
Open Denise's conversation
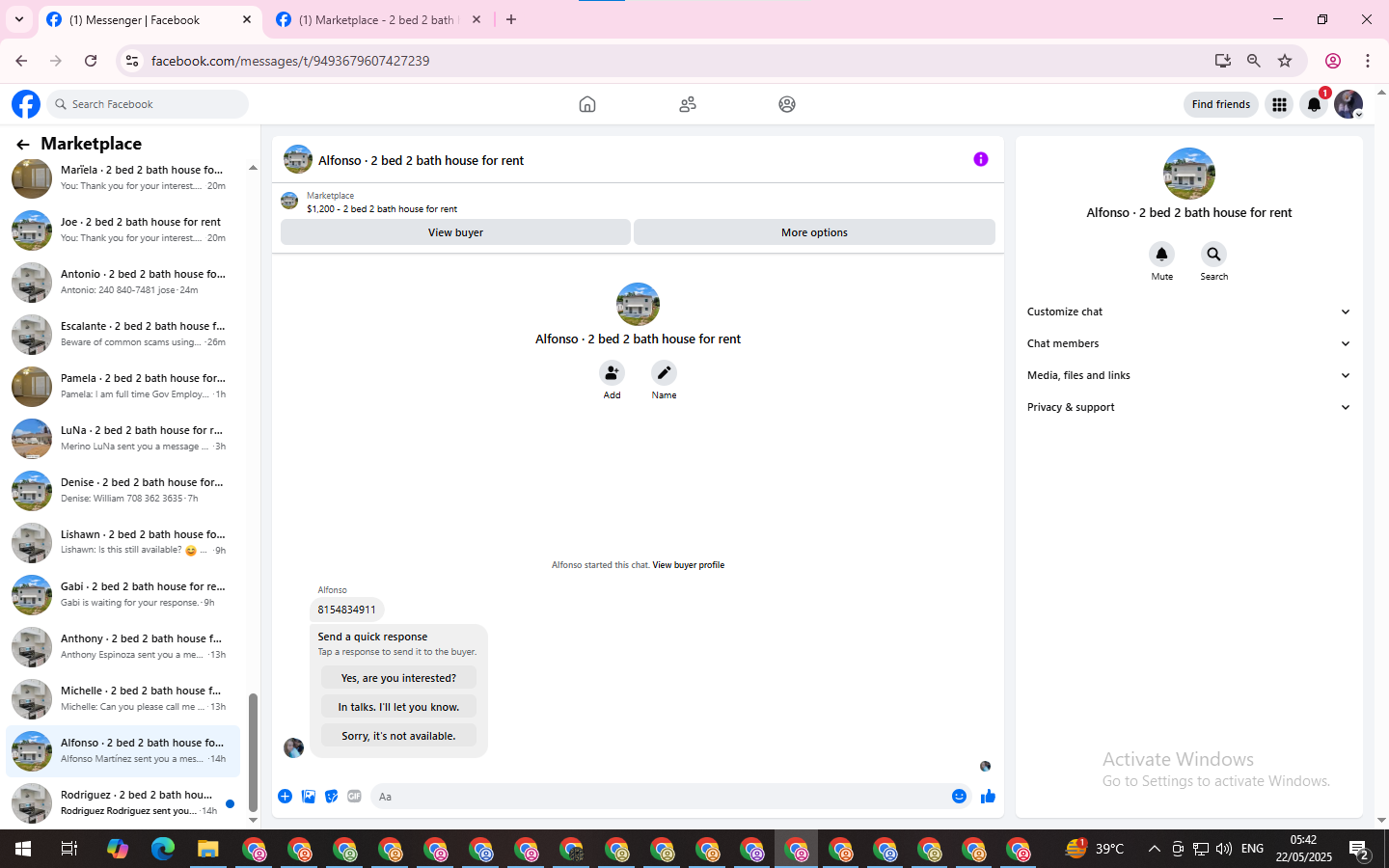123,491
